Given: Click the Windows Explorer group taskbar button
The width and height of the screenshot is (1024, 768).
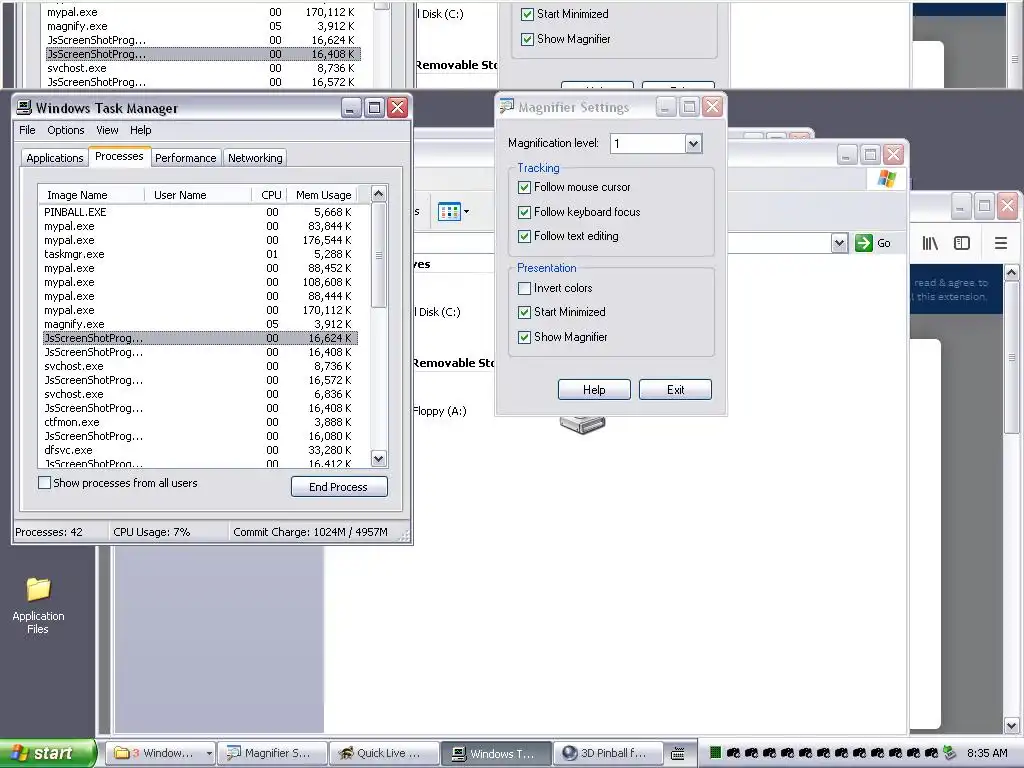Looking at the screenshot, I should [161, 753].
